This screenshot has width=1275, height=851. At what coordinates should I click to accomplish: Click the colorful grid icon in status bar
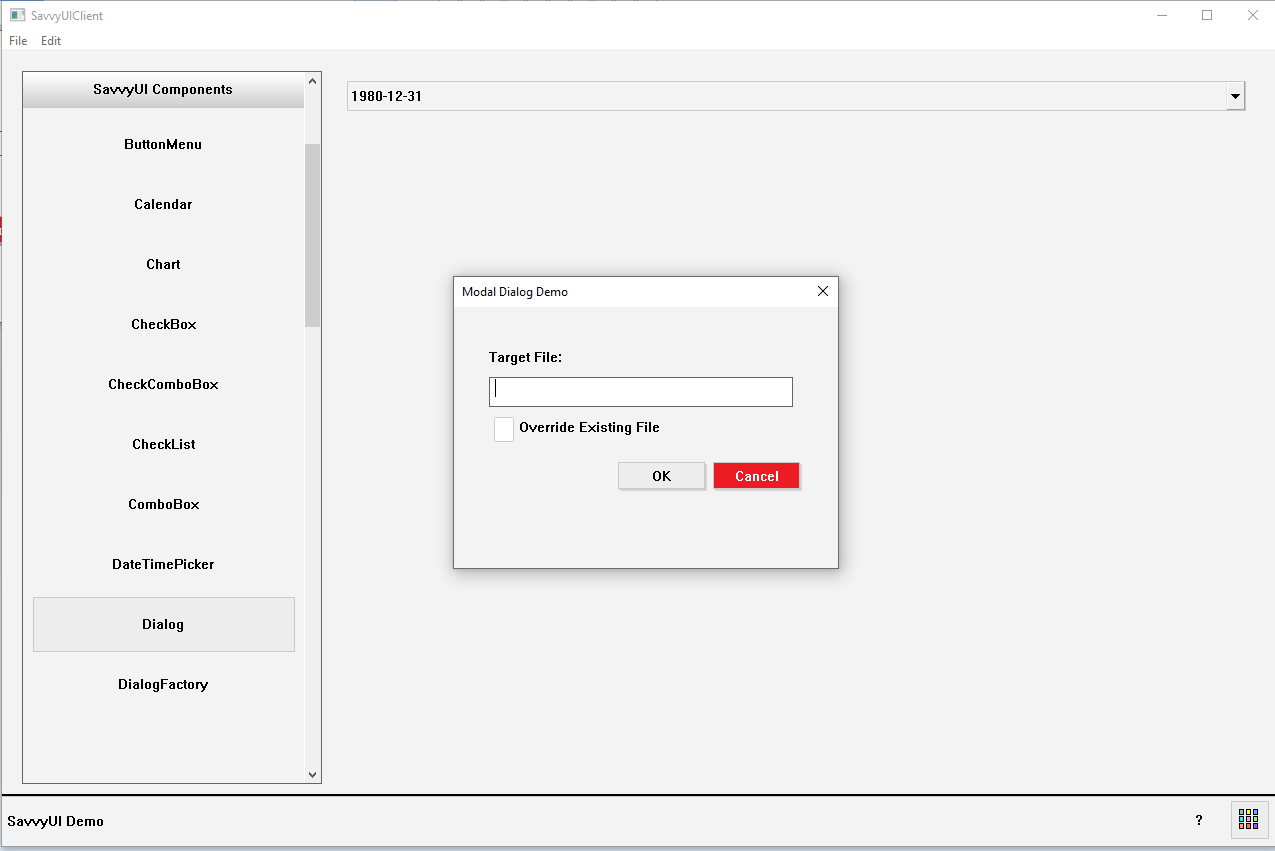point(1248,819)
